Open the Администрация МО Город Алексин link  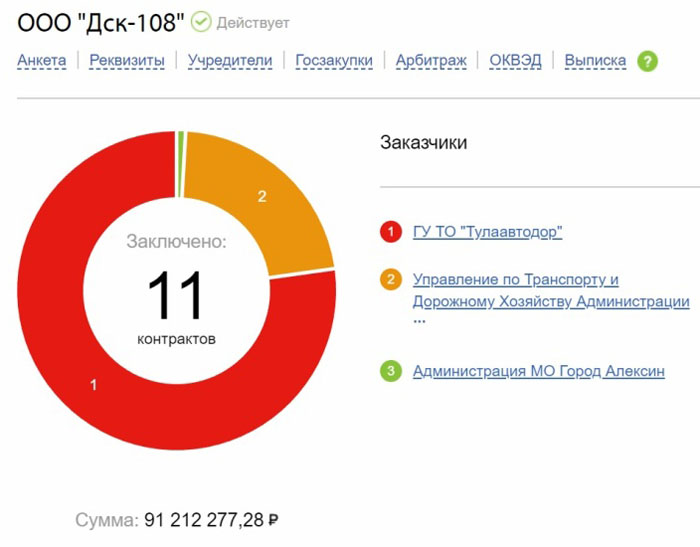[x=538, y=371]
